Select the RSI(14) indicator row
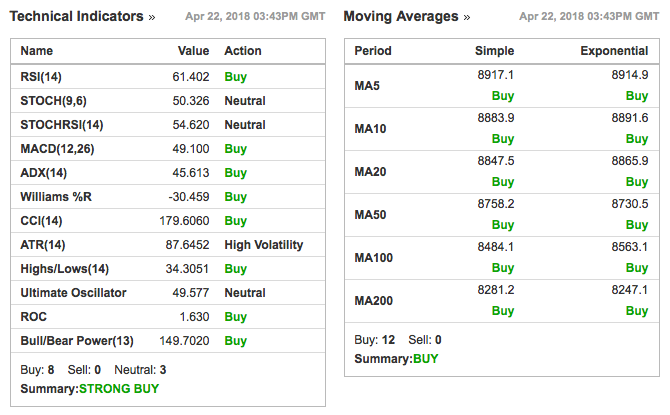Screen dimensions: 670x415 168,77
